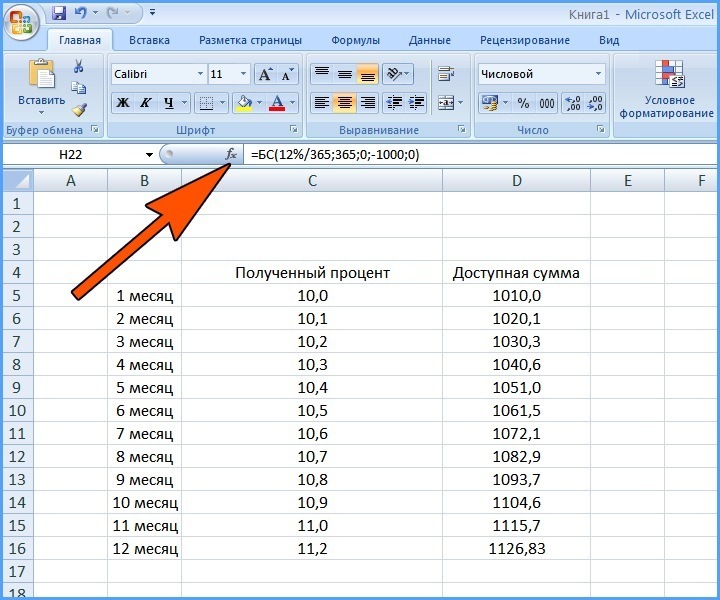Screen dimensions: 720x600
Task: Decrease cell indent
Action: (x=394, y=103)
